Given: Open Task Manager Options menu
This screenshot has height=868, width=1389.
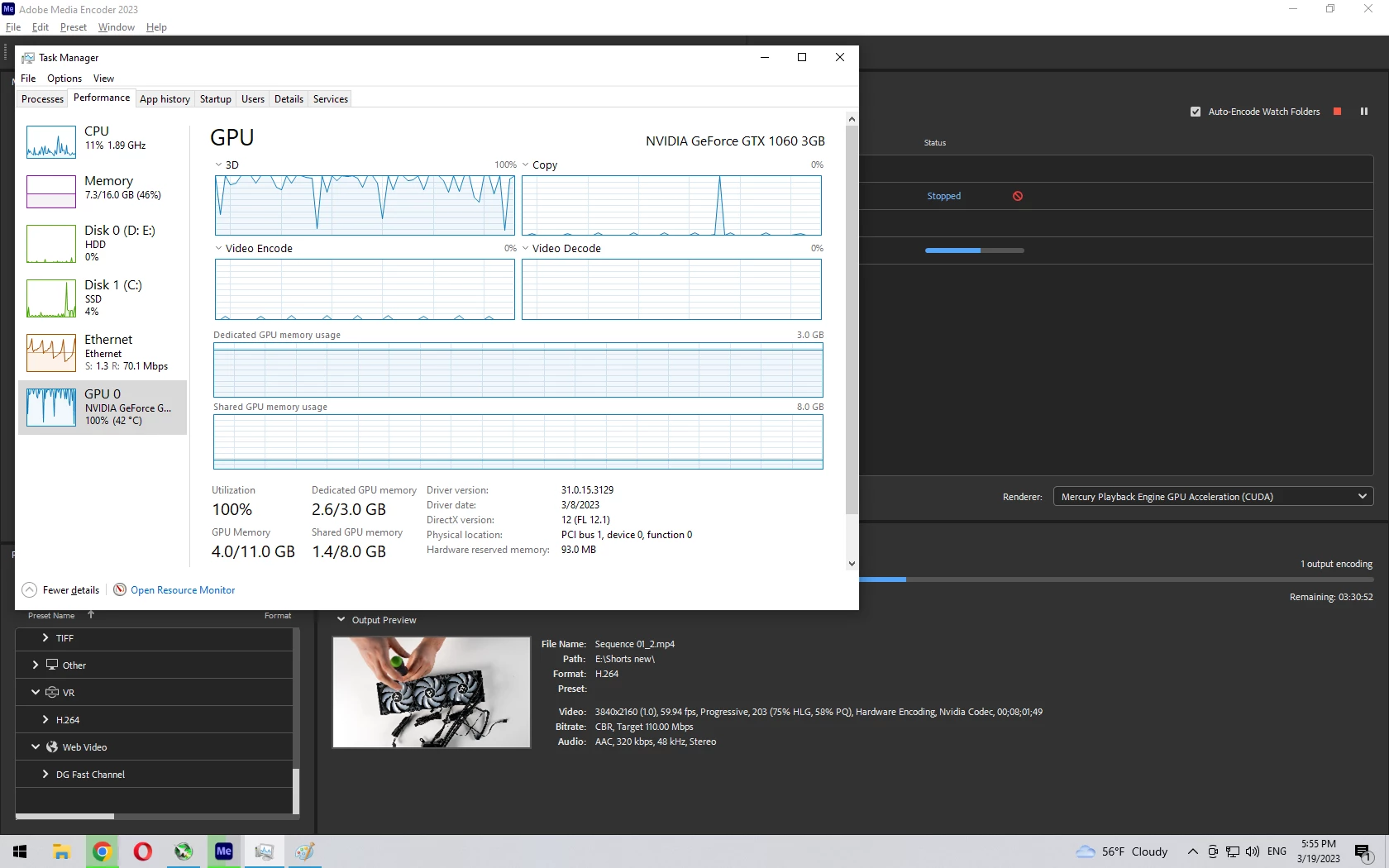Looking at the screenshot, I should tap(64, 79).
